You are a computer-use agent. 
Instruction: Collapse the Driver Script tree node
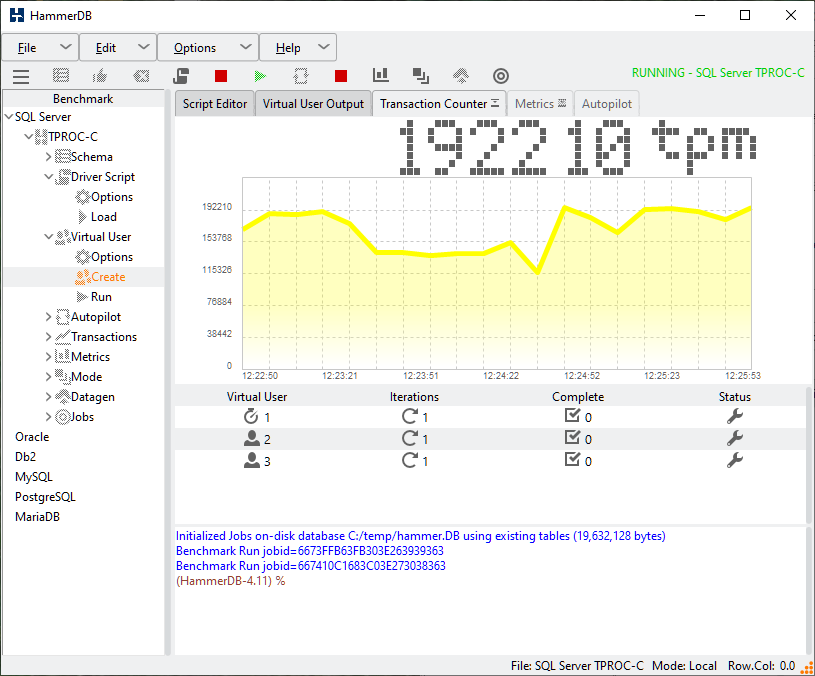[x=48, y=177]
